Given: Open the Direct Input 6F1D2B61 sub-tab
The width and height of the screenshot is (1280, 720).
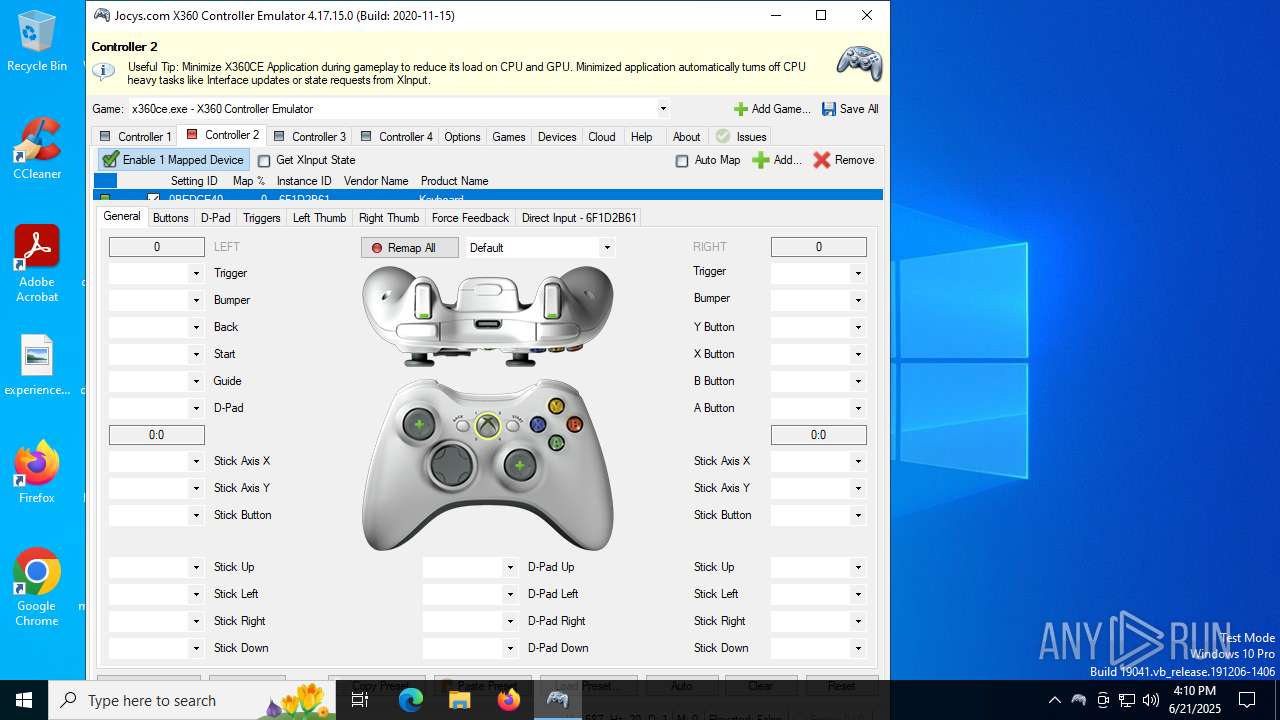Looking at the screenshot, I should (x=579, y=218).
